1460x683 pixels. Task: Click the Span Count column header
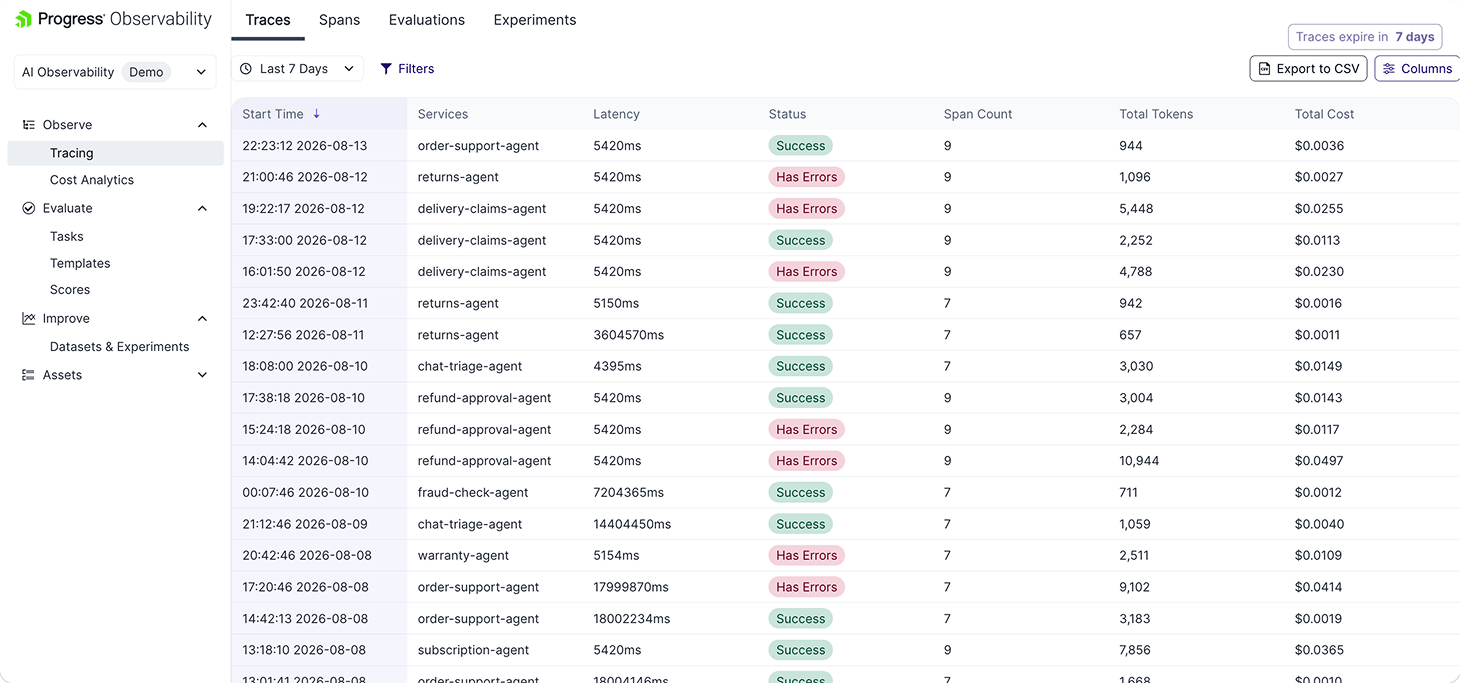(978, 114)
